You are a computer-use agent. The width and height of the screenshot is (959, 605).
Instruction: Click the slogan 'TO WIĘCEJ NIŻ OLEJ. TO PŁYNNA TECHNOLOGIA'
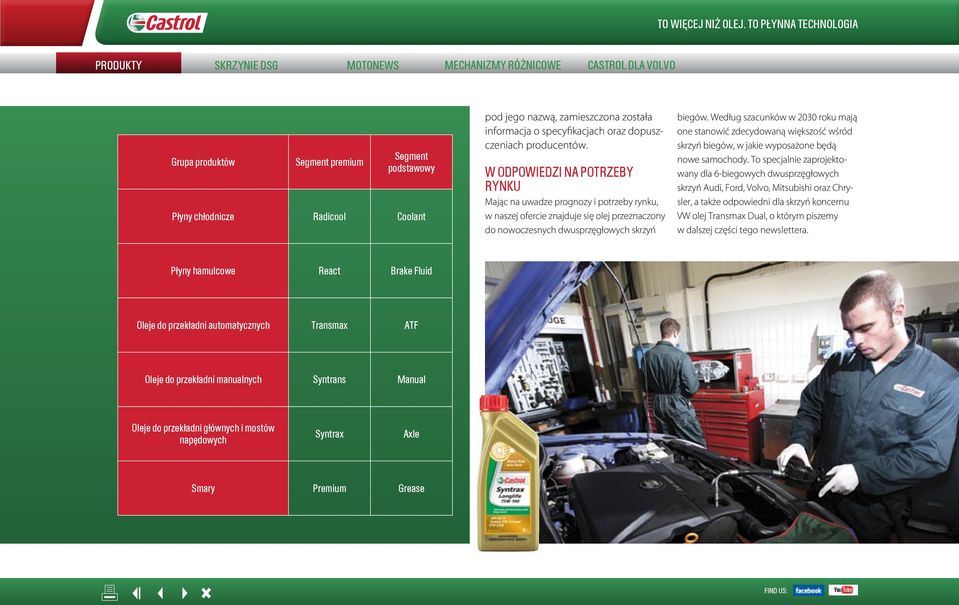tap(757, 24)
